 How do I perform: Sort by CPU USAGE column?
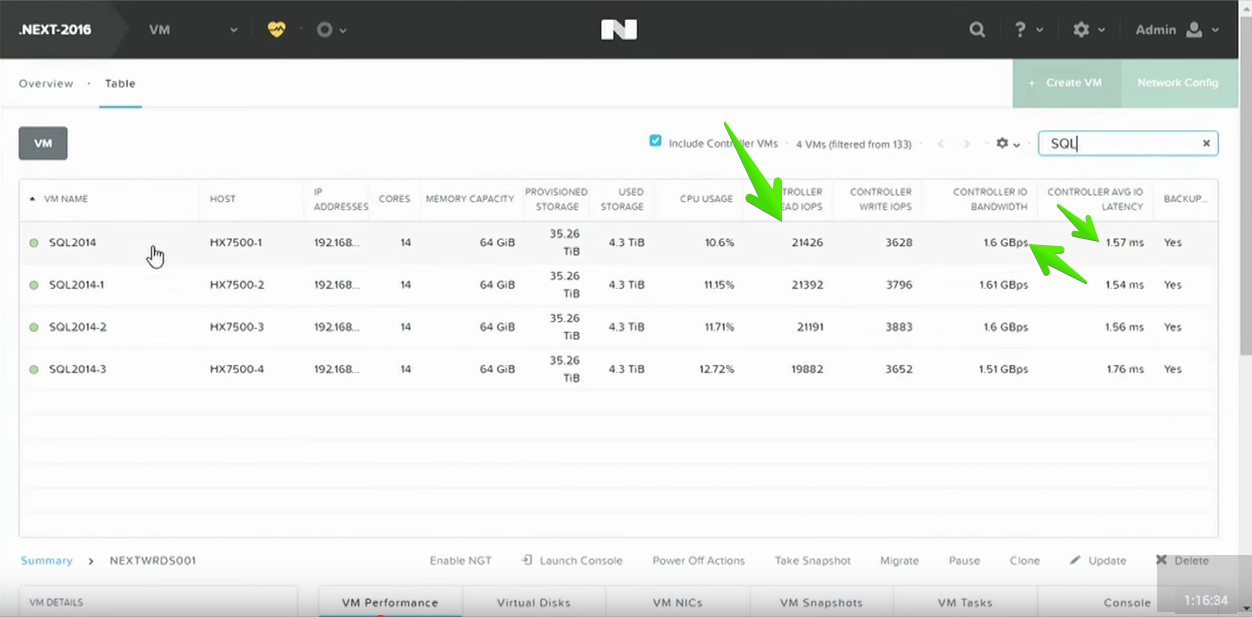706,199
